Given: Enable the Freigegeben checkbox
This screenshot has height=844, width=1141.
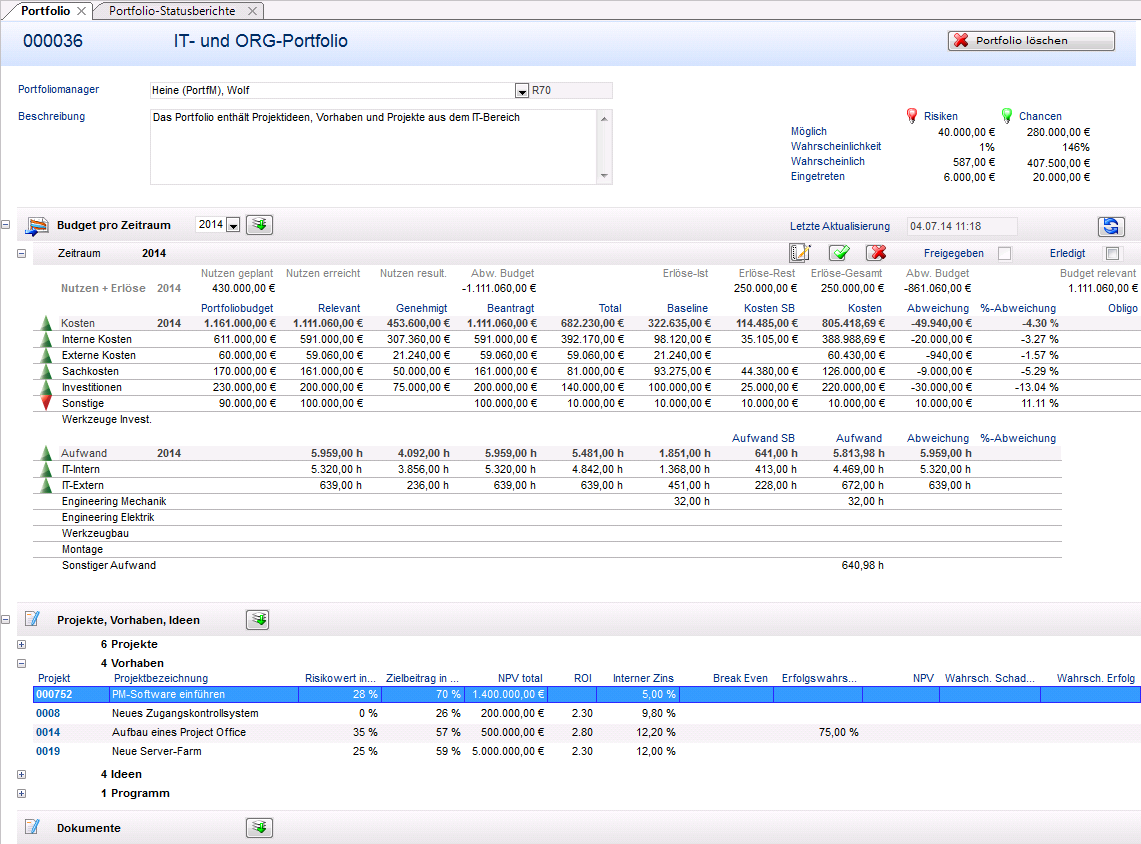Looking at the screenshot, I should pyautogui.click(x=1004, y=254).
